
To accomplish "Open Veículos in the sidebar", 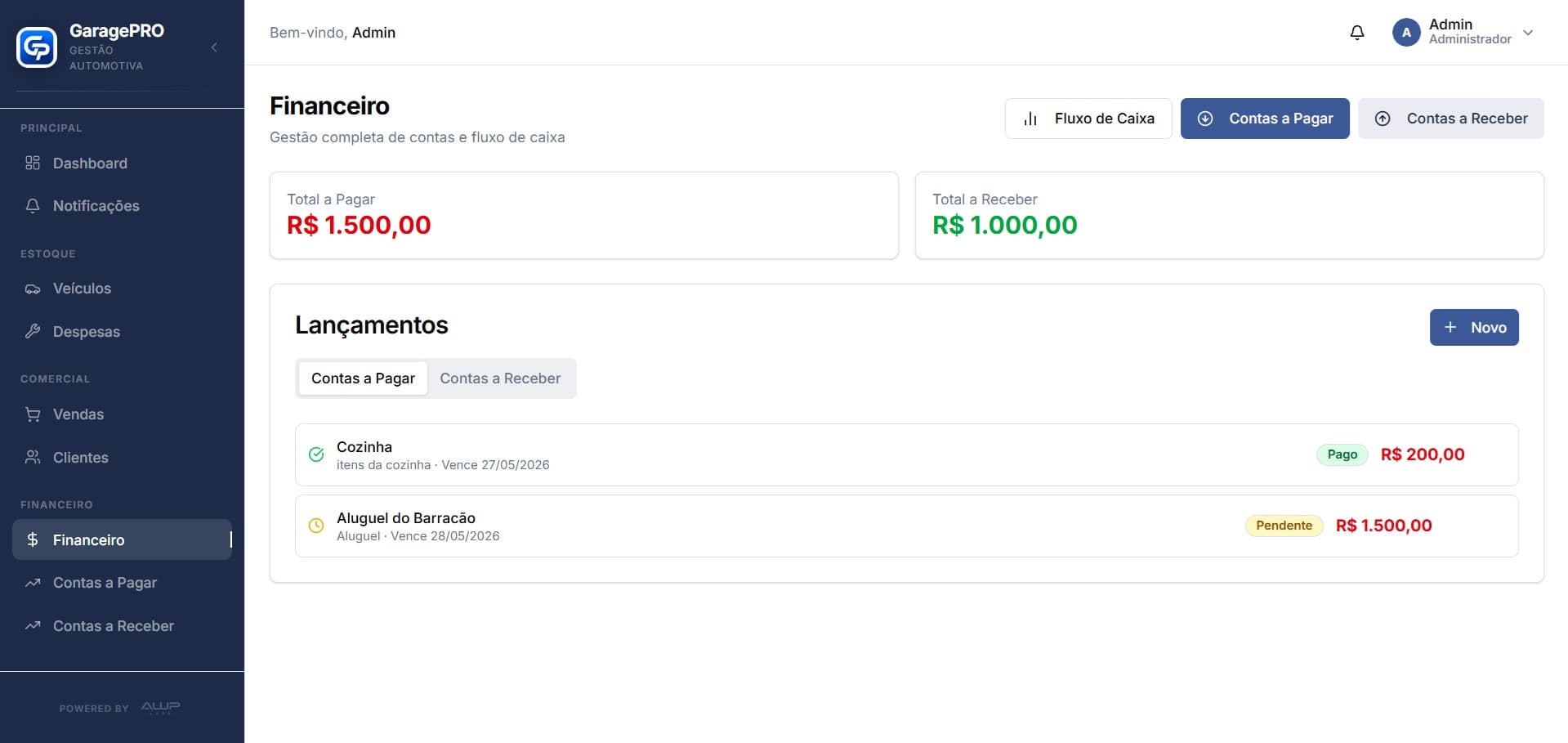I will (x=122, y=289).
